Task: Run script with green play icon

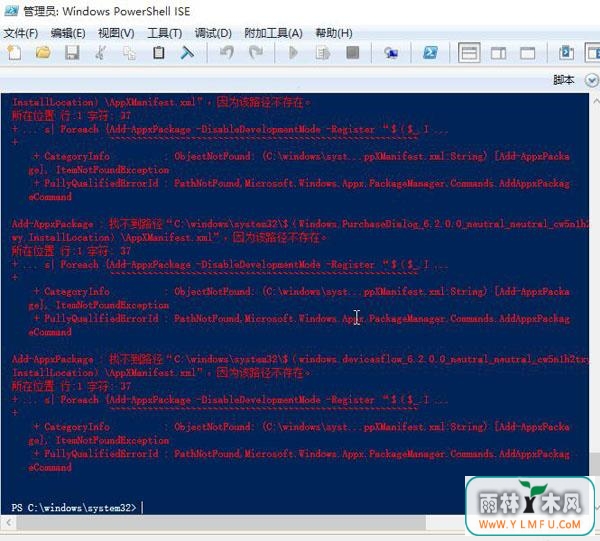Action: tap(293, 52)
